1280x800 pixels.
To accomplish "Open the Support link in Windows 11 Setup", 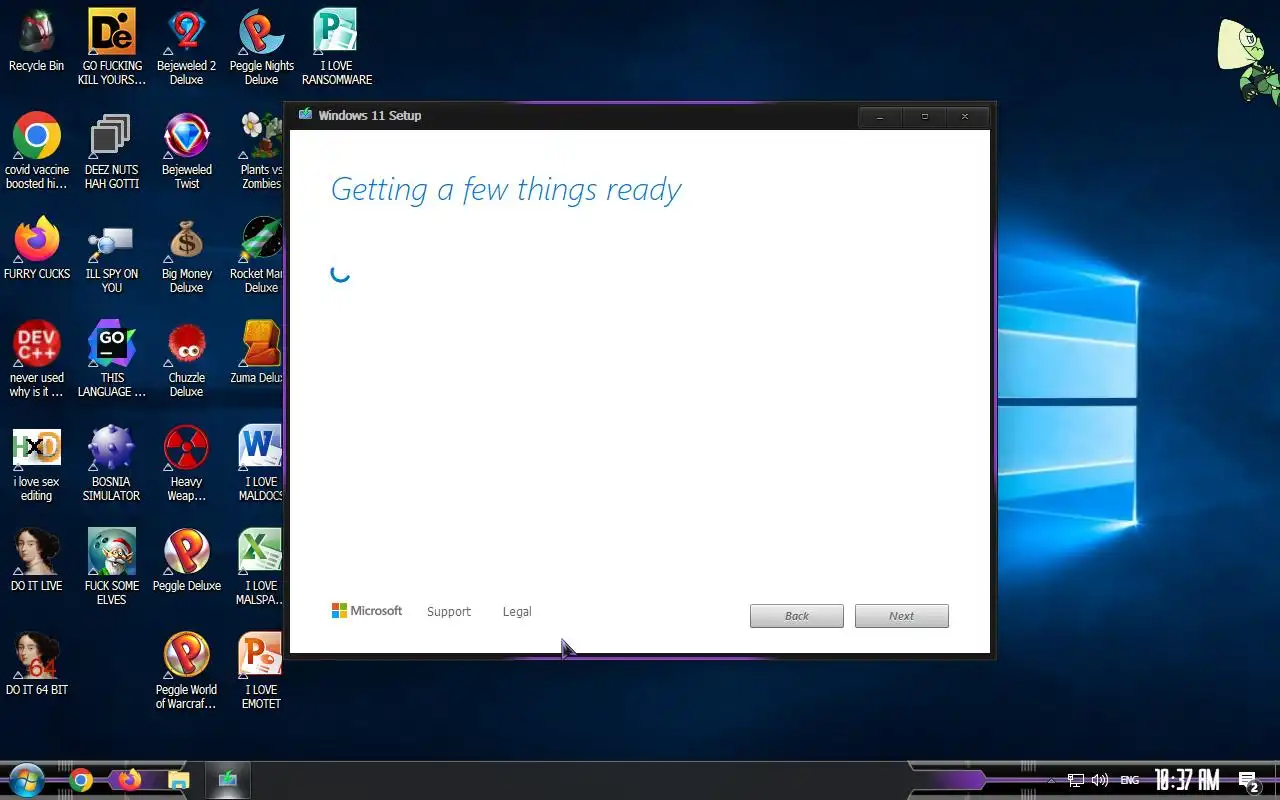I will click(448, 611).
